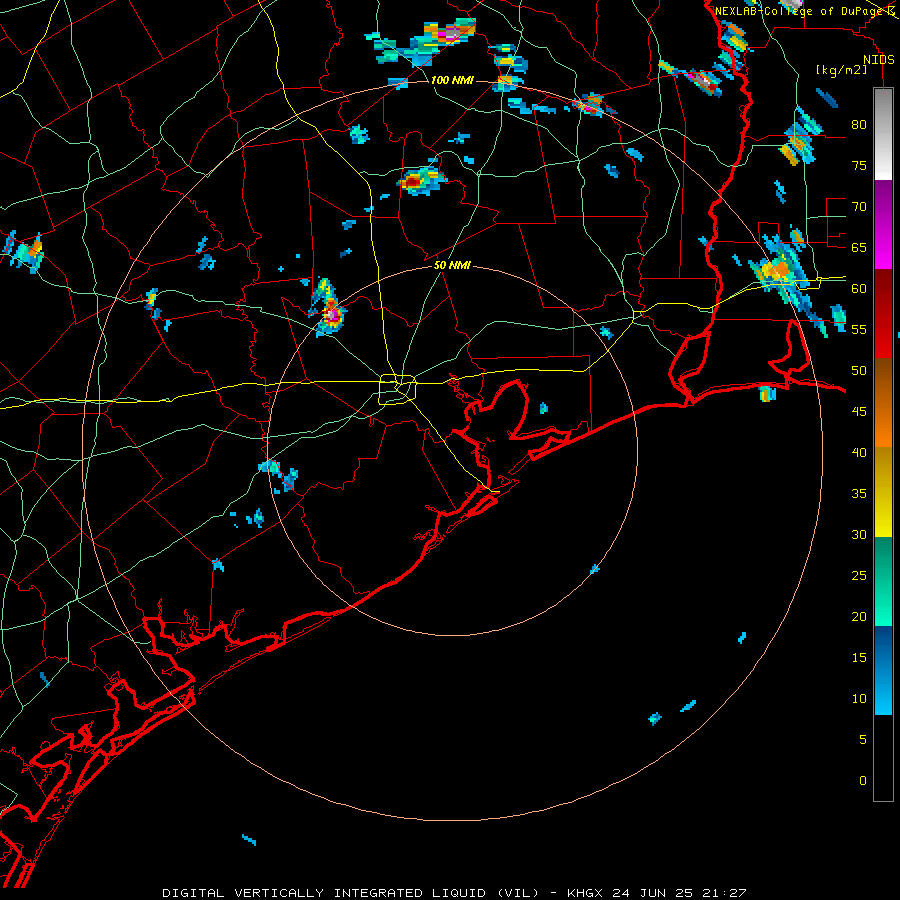Screen dimensions: 900x900
Task: Click the legend value 80
Action: 859,125
